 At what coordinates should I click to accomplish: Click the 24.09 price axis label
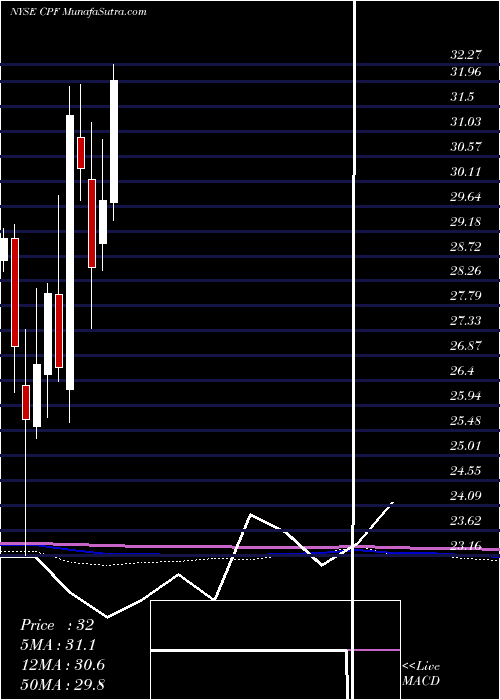[466, 496]
